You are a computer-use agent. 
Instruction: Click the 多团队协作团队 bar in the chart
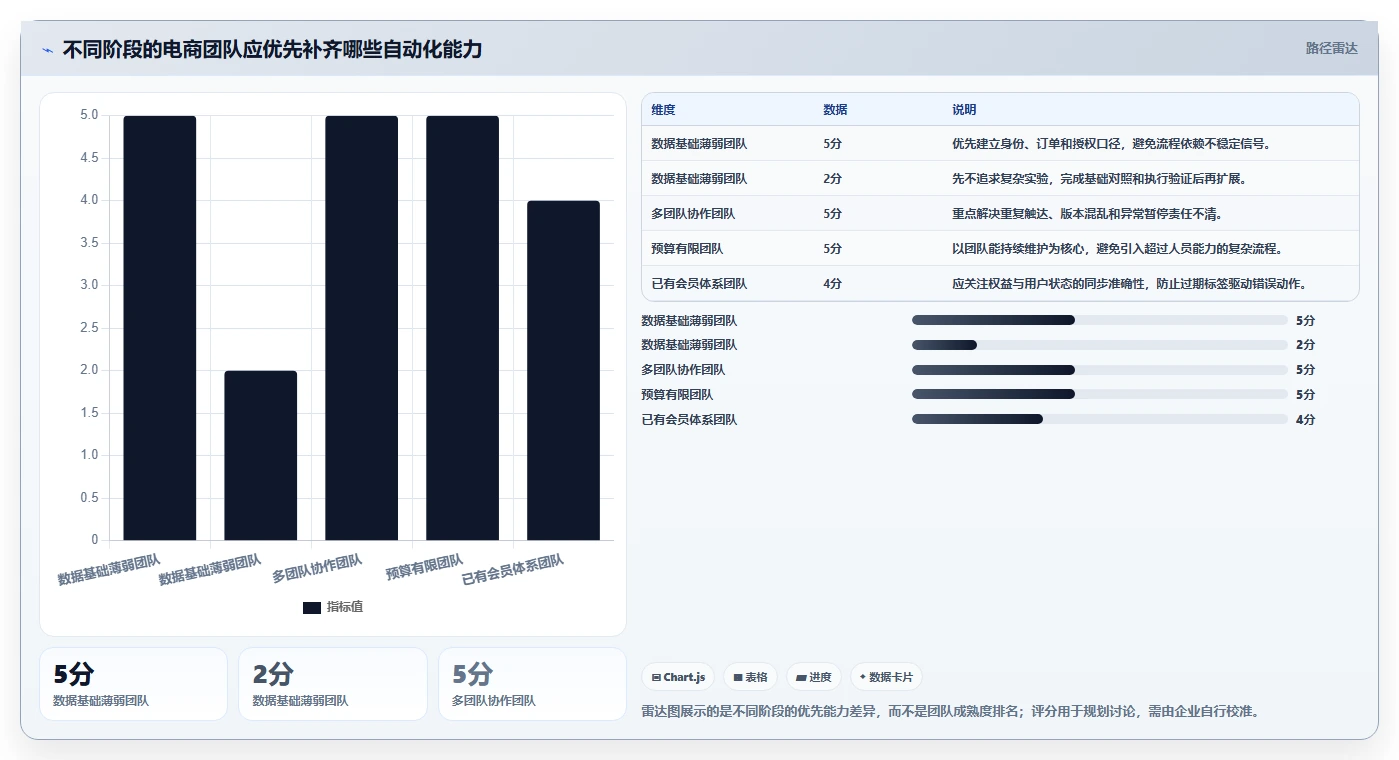tap(362, 328)
